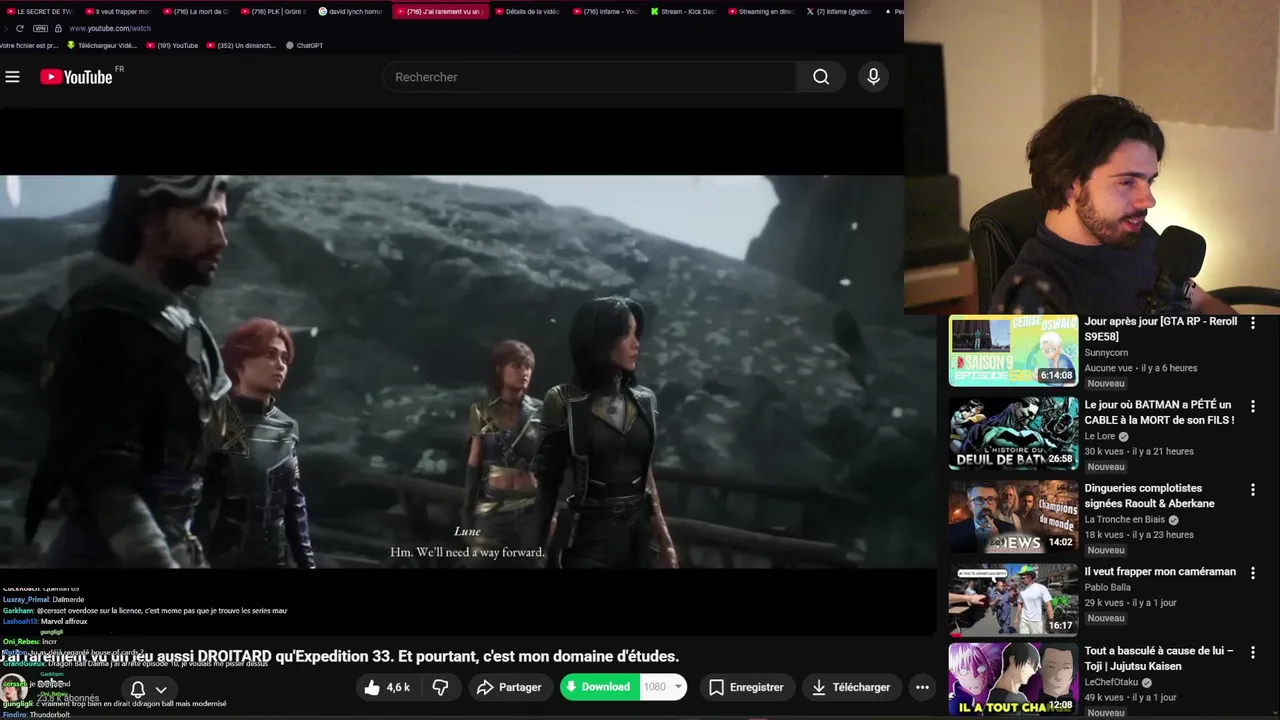
Task: Open more actions three-dot menu
Action: point(922,687)
